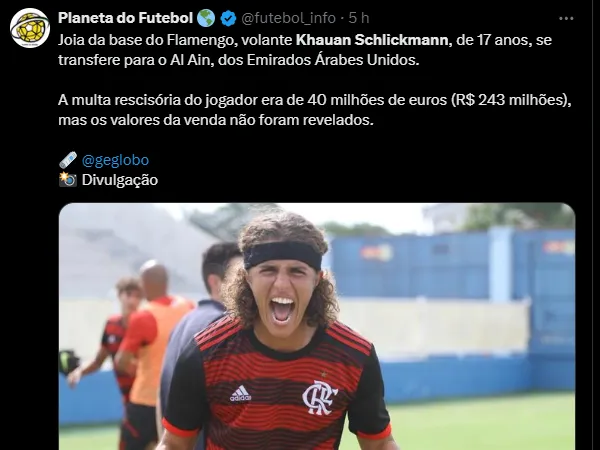This screenshot has width=600, height=450.
Task: Click the camera emoji before Divulgação
Action: [68, 180]
